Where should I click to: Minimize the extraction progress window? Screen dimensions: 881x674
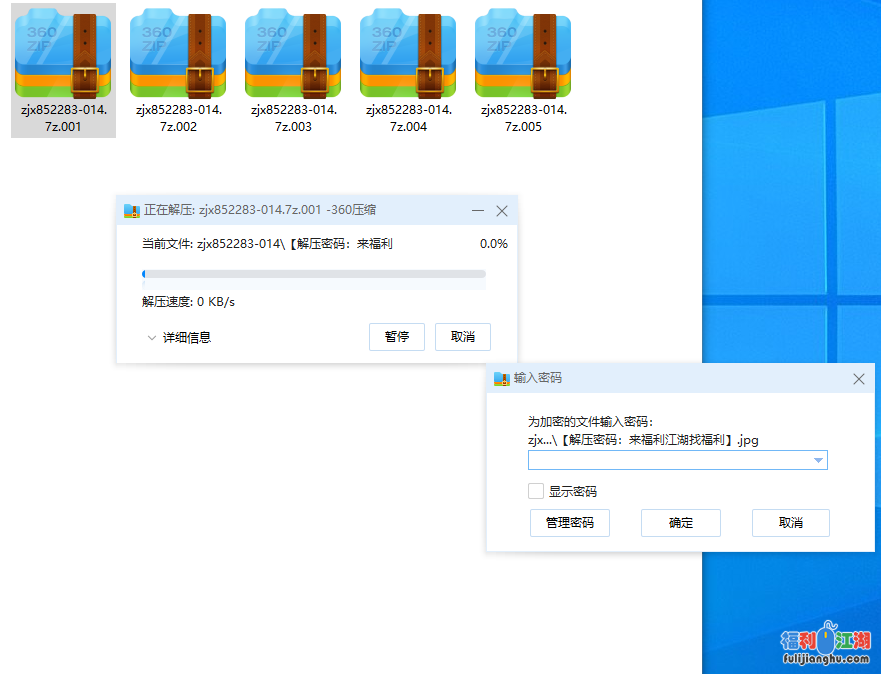478,211
